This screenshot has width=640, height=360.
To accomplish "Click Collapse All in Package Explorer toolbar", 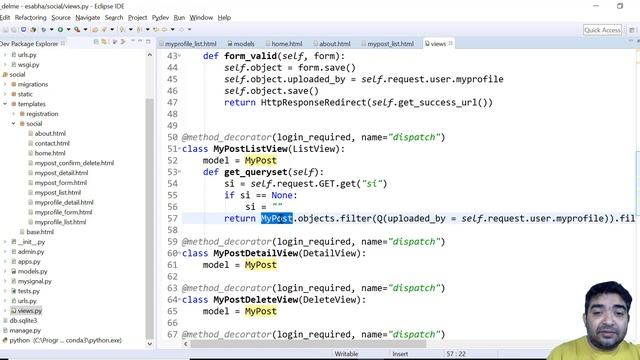I will pos(96,42).
